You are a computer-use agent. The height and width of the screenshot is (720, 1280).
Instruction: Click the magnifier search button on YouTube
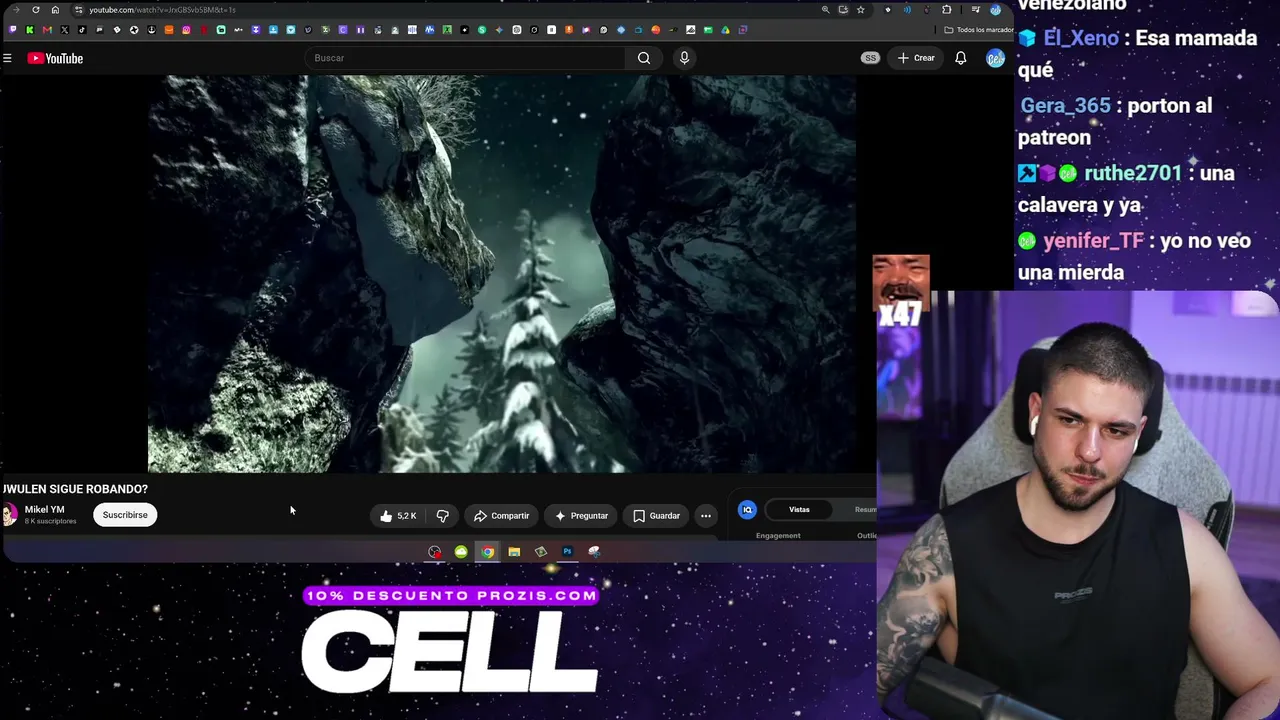(x=644, y=58)
